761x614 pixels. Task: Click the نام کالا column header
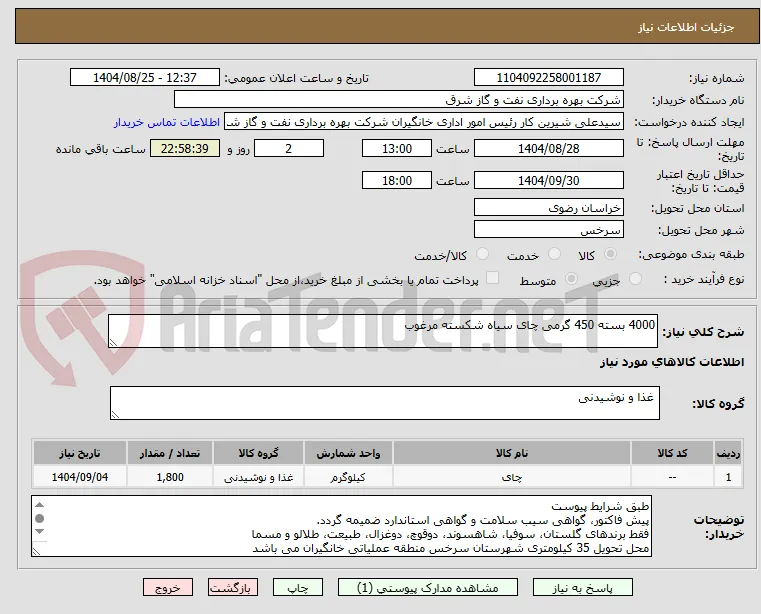coord(512,453)
